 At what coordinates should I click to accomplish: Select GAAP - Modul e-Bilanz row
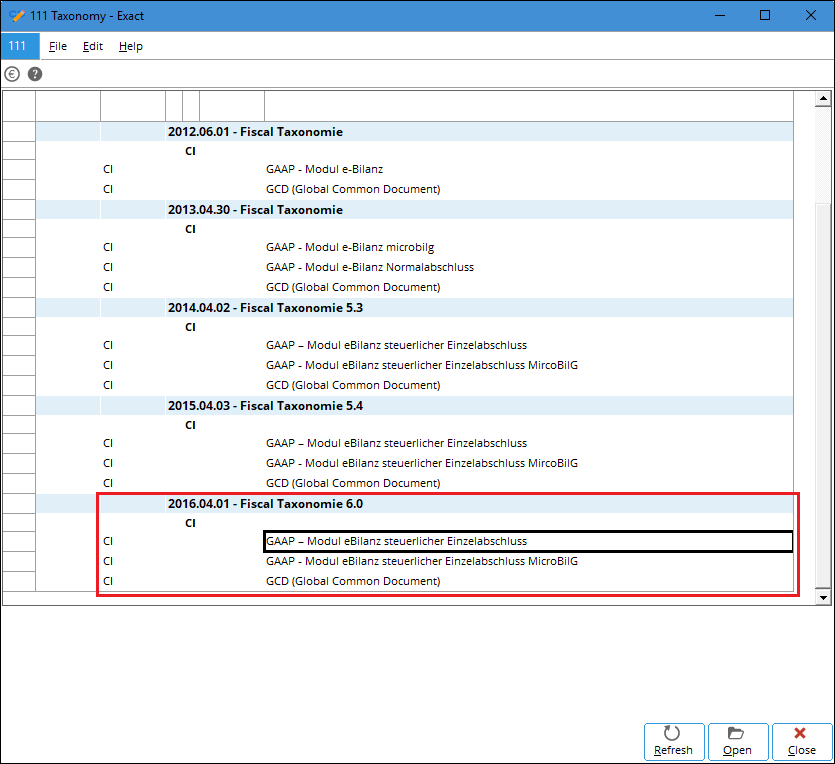tap(414, 169)
